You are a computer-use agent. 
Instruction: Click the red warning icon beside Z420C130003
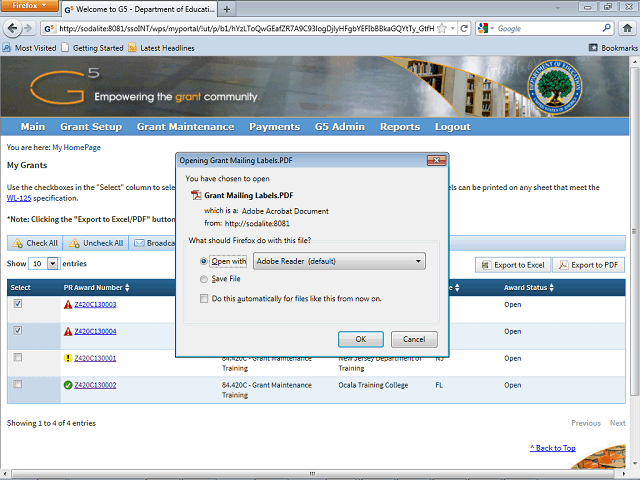pos(68,304)
